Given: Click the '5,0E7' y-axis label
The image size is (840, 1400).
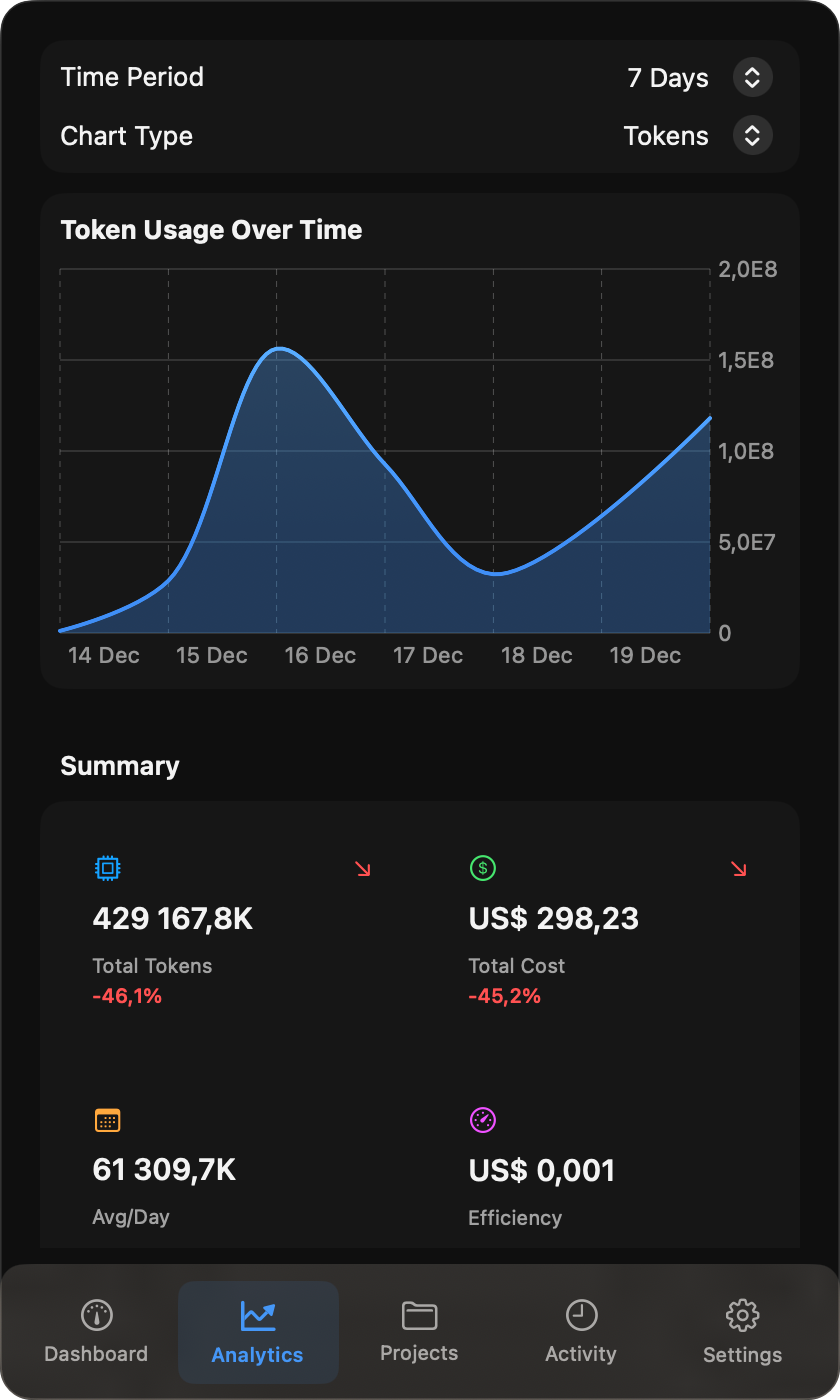Looking at the screenshot, I should coord(746,542).
